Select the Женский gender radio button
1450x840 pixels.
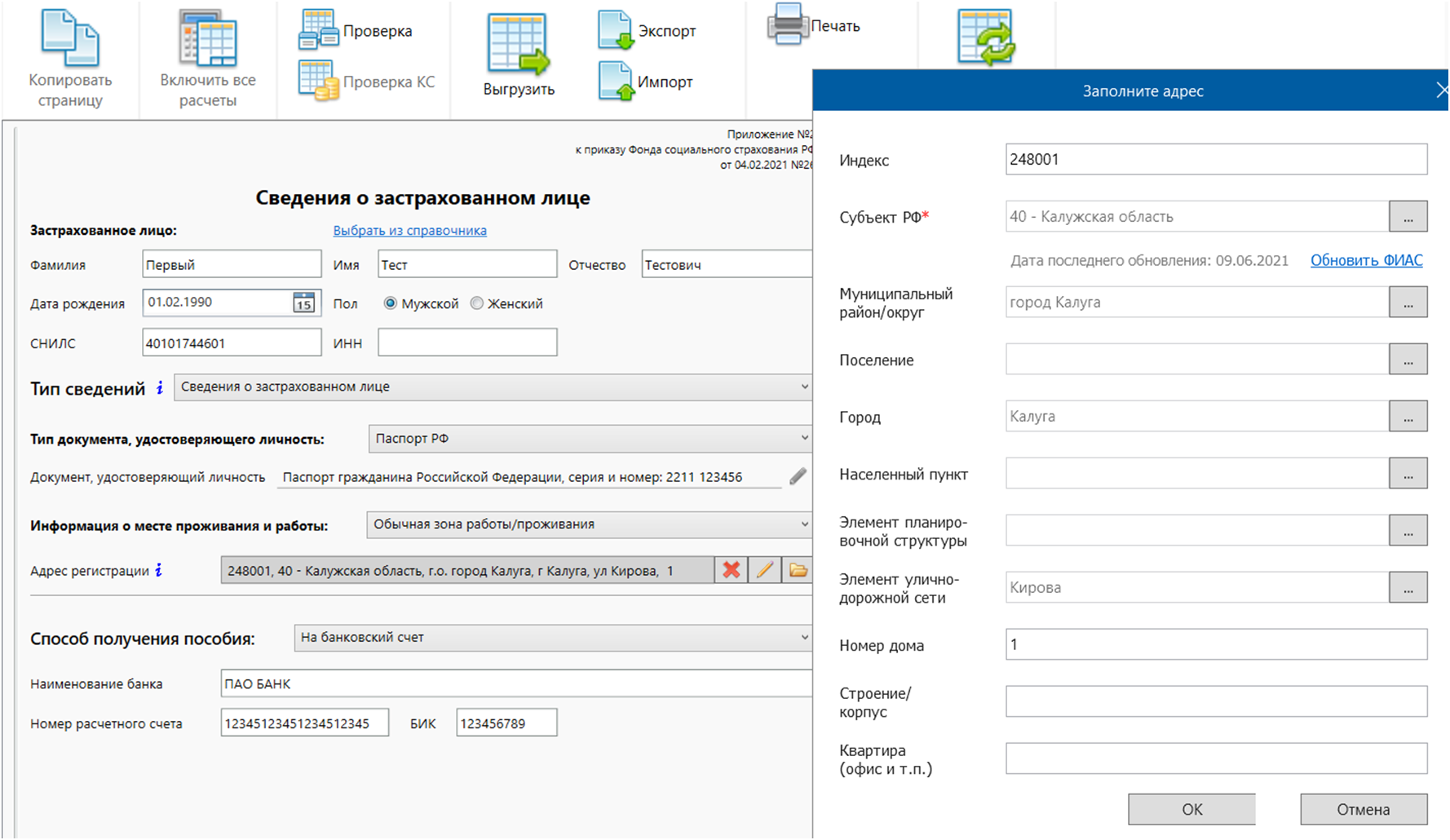click(477, 303)
